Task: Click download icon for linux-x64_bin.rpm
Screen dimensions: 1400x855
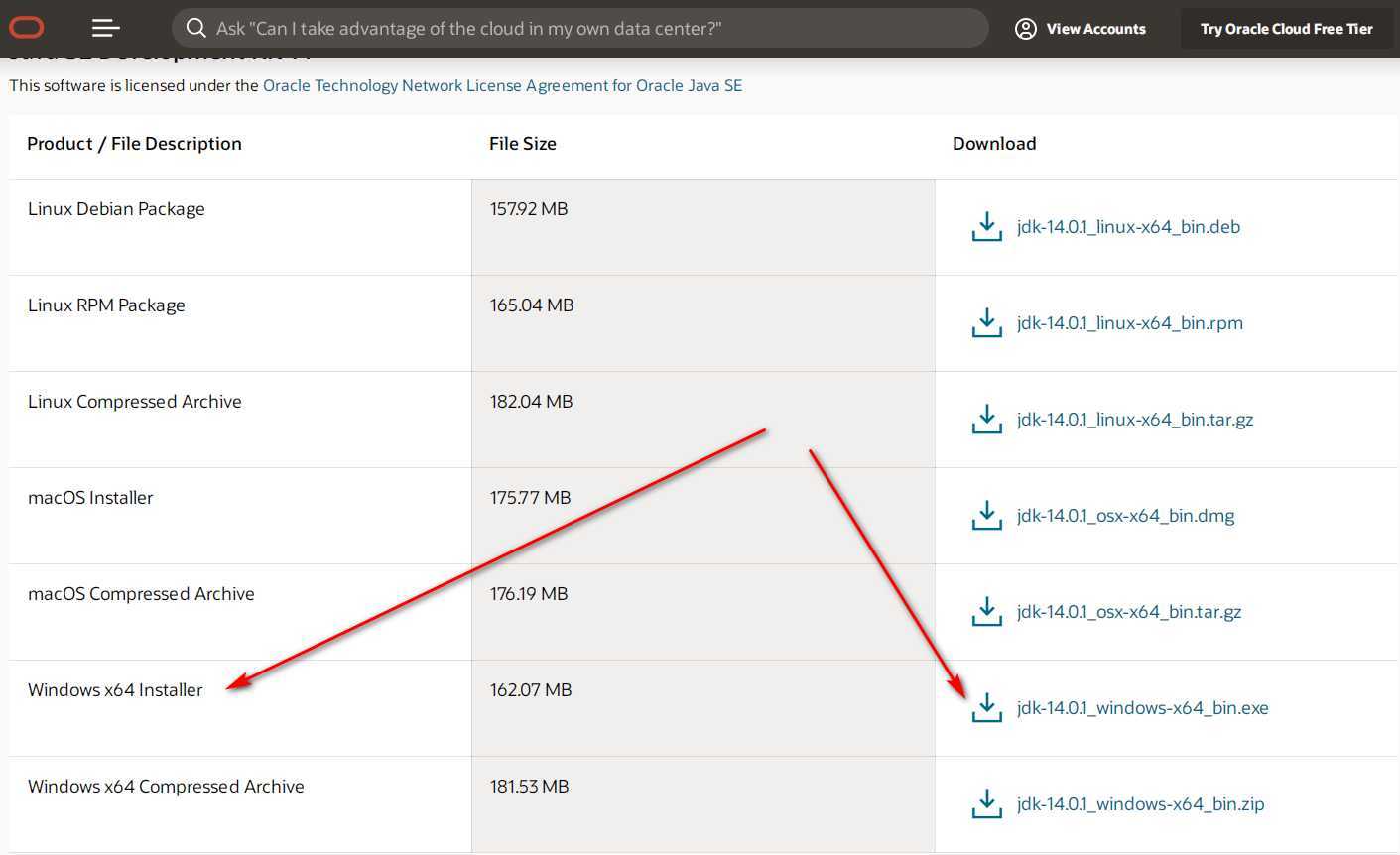Action: (986, 323)
